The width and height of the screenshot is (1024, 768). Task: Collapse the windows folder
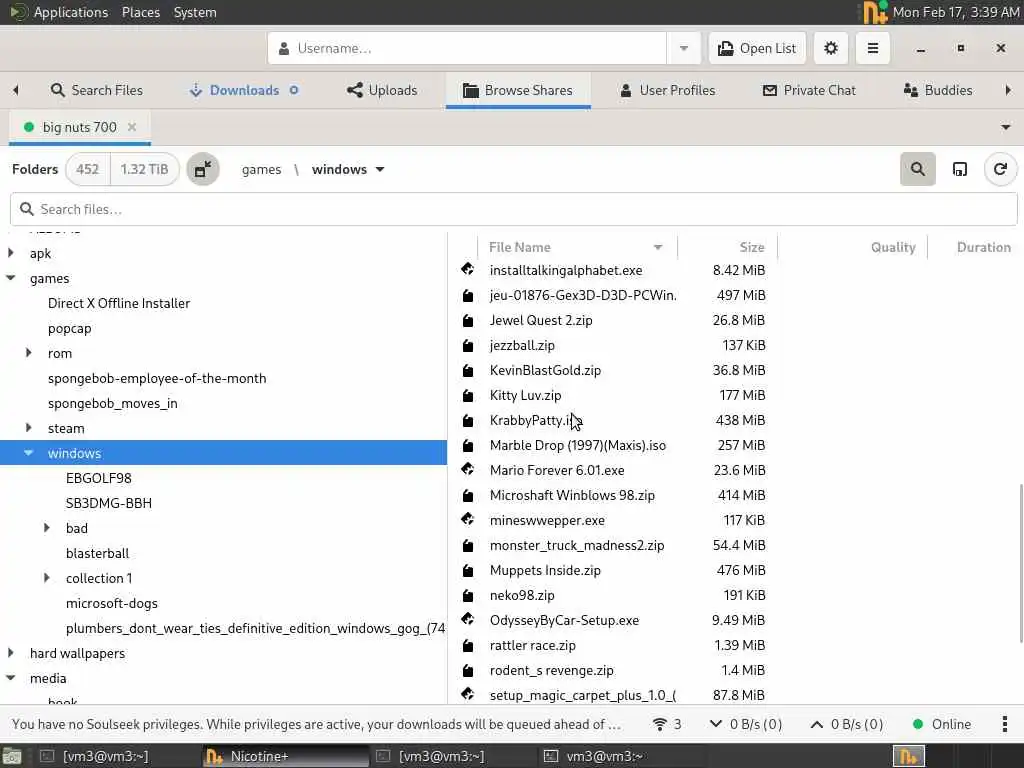pos(29,453)
